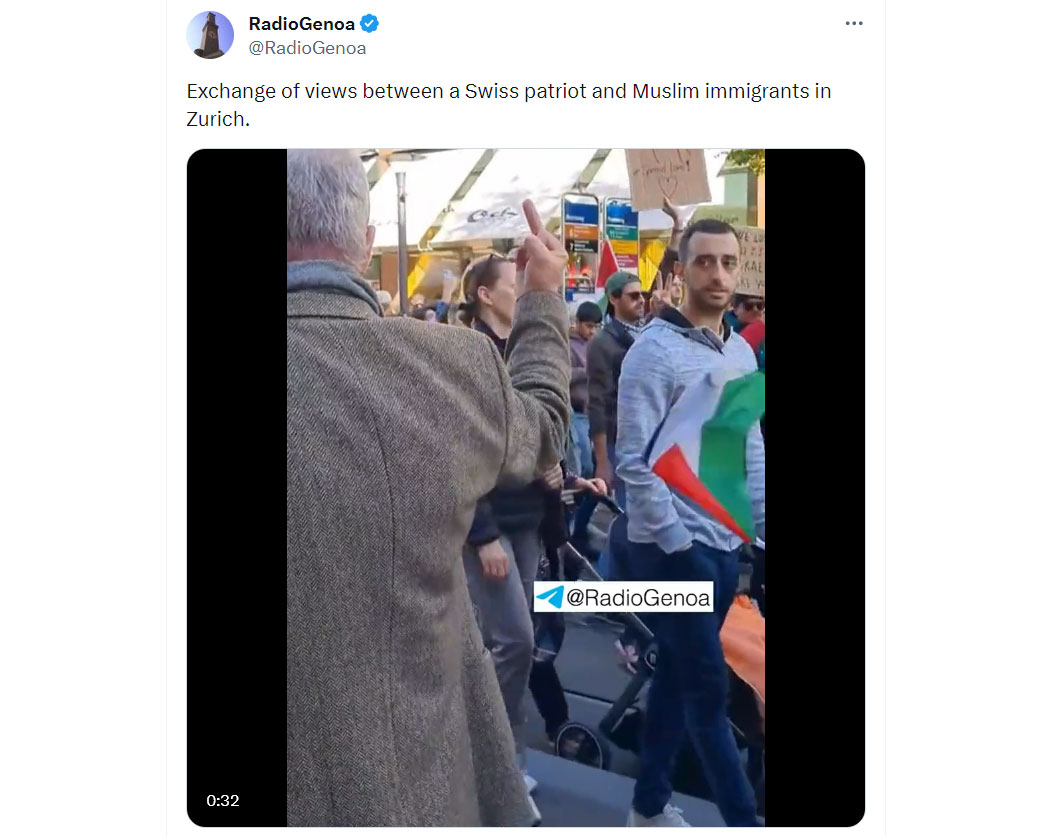Click the RadioGenoa display name
Screen dimensions: 1050x837
coord(301,23)
